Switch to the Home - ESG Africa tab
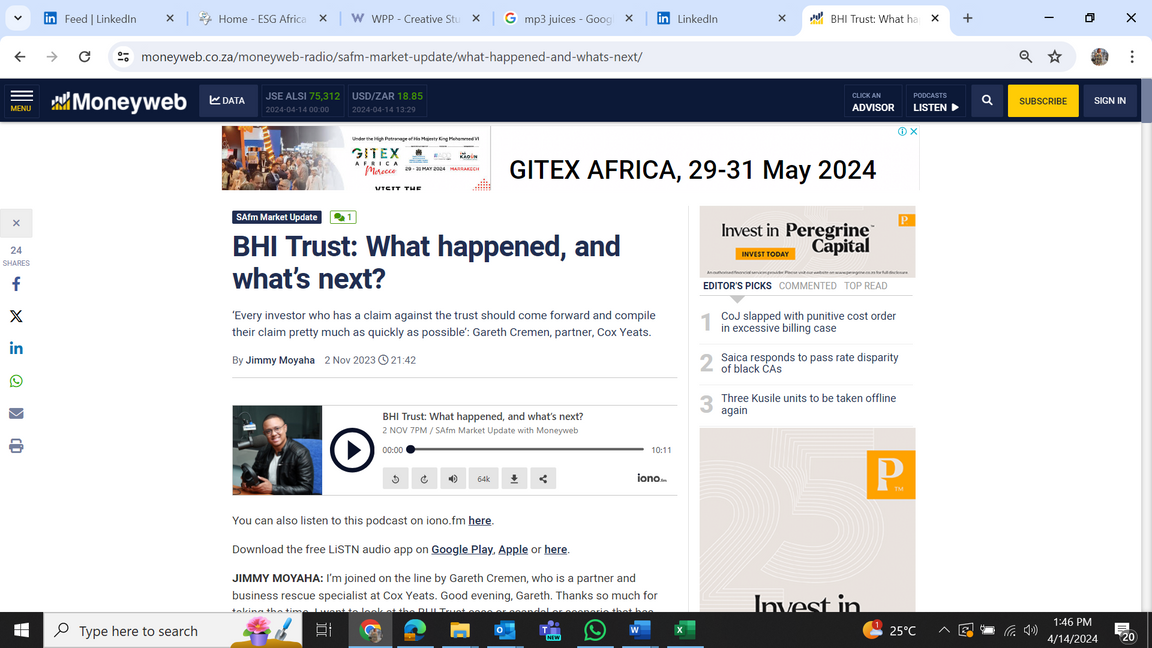 click(262, 19)
